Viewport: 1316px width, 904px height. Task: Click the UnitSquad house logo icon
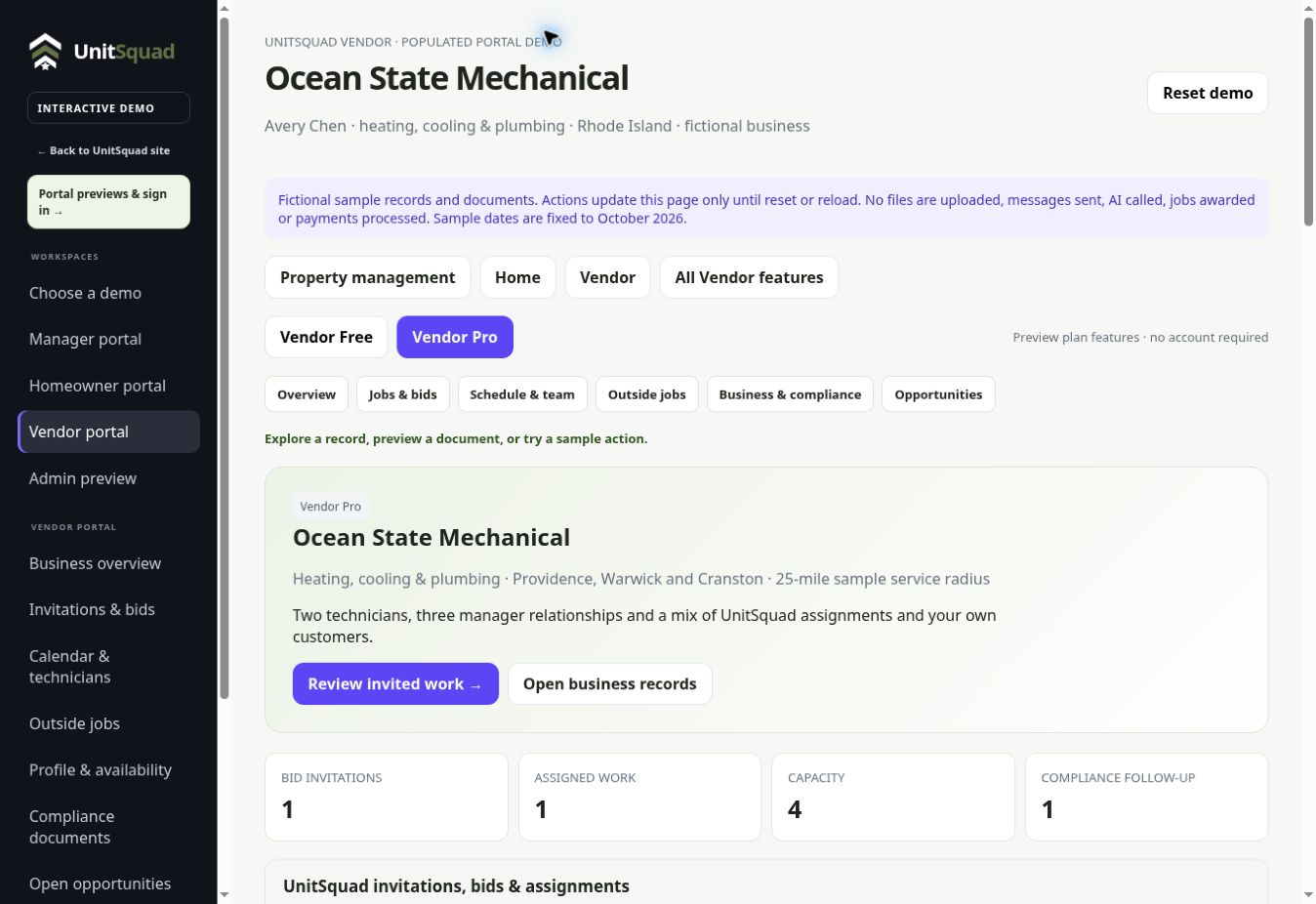[45, 52]
